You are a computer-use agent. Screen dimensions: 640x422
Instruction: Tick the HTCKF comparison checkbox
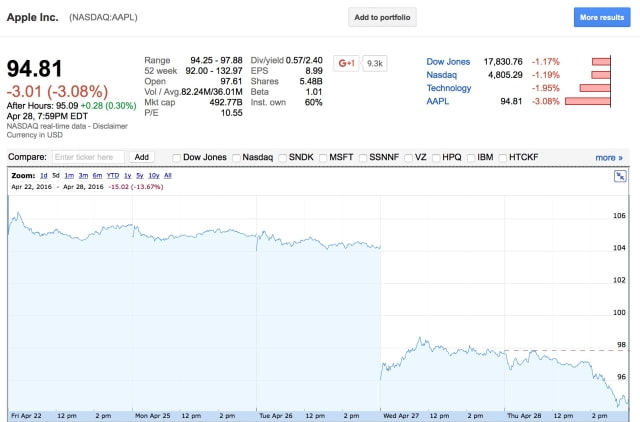[x=502, y=158]
